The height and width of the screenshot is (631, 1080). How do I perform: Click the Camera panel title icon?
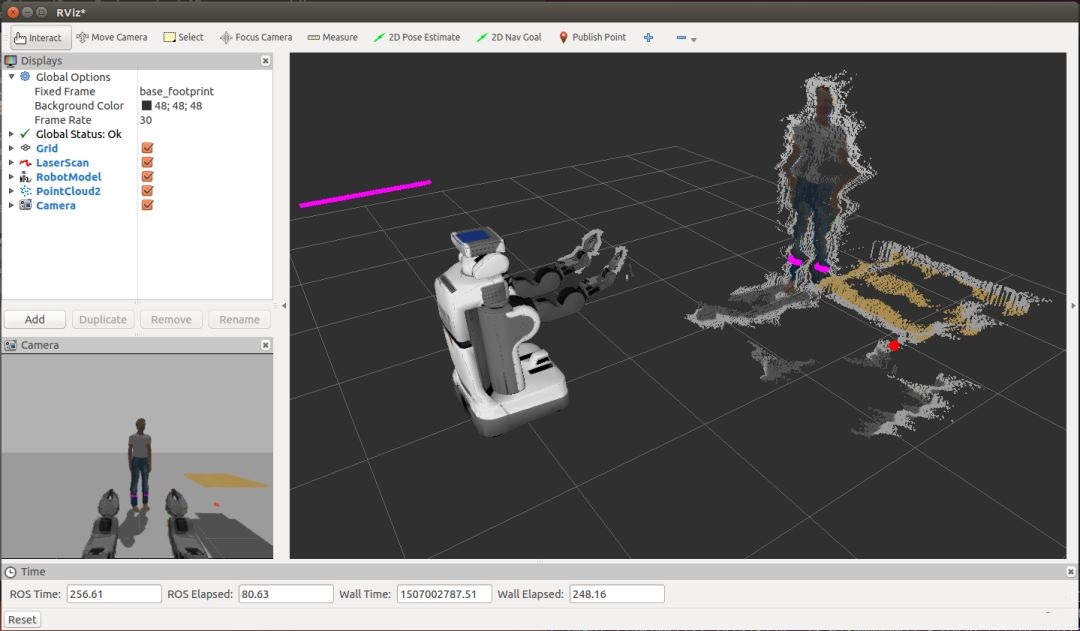[11, 345]
